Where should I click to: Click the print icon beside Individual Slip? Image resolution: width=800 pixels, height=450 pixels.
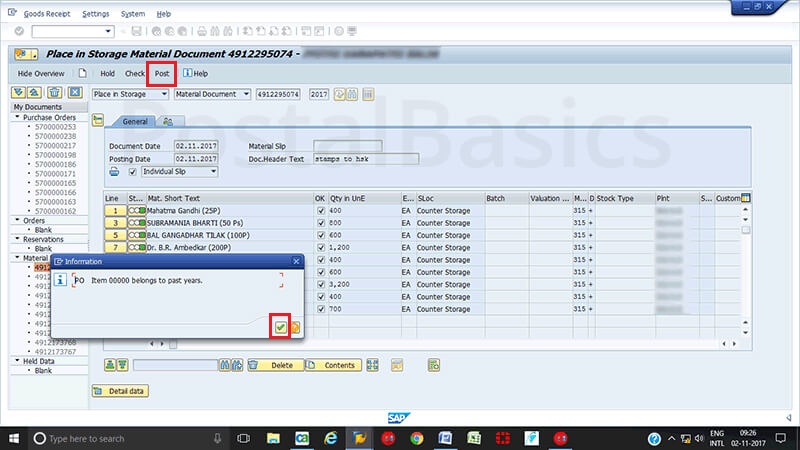click(x=114, y=172)
